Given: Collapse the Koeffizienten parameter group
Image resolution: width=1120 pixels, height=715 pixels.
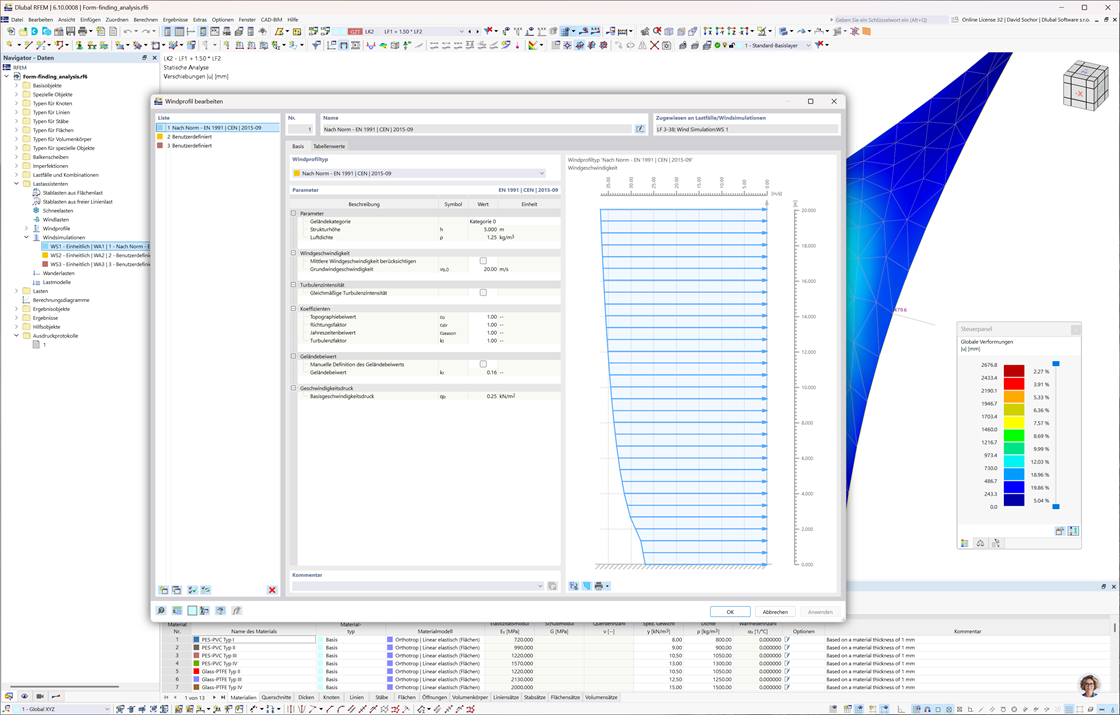Looking at the screenshot, I should (x=293, y=308).
